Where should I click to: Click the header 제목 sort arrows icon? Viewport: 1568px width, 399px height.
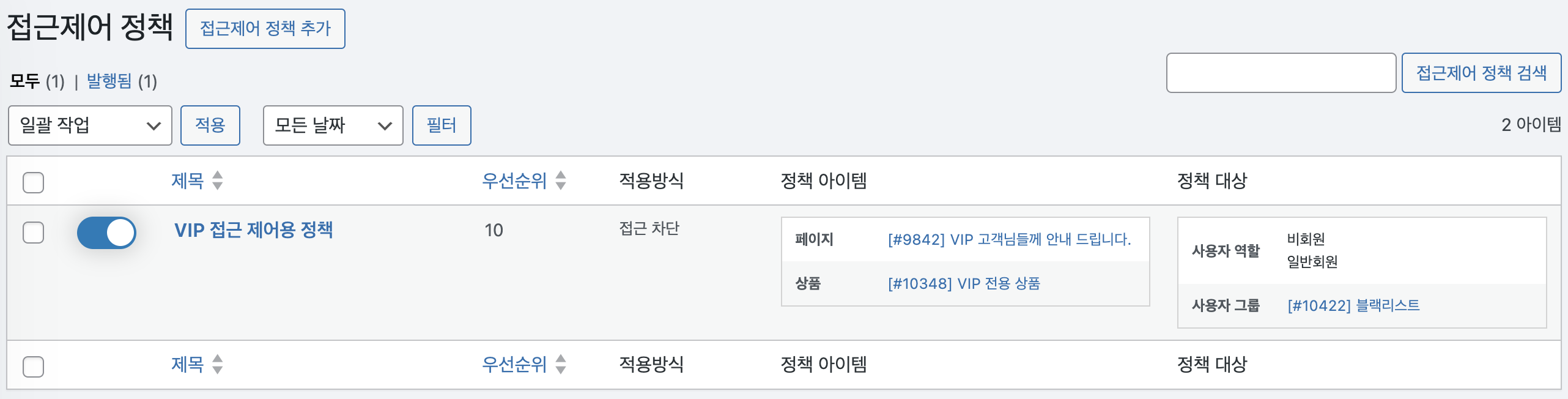217,181
